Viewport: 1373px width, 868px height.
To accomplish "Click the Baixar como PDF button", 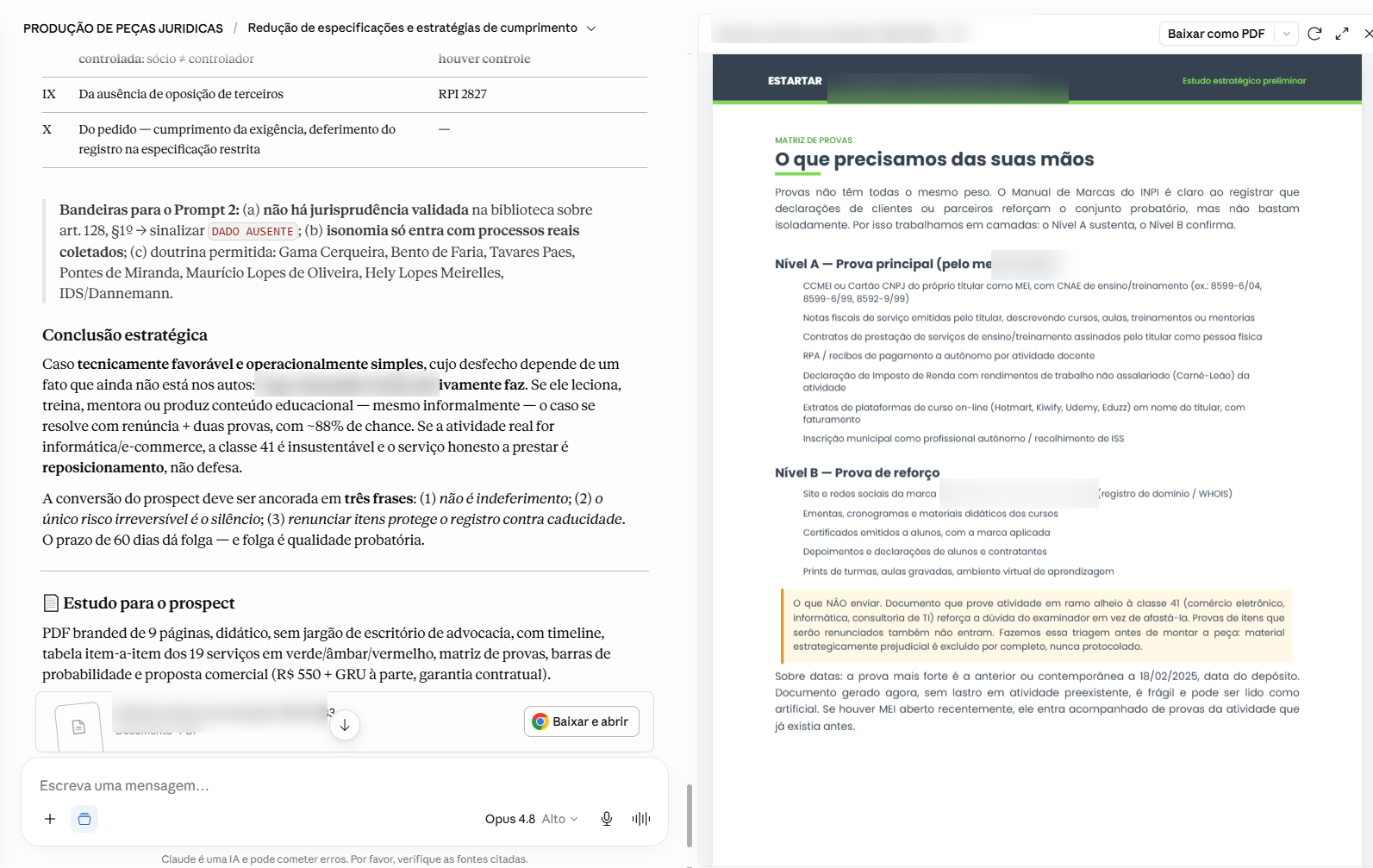I will [1216, 34].
